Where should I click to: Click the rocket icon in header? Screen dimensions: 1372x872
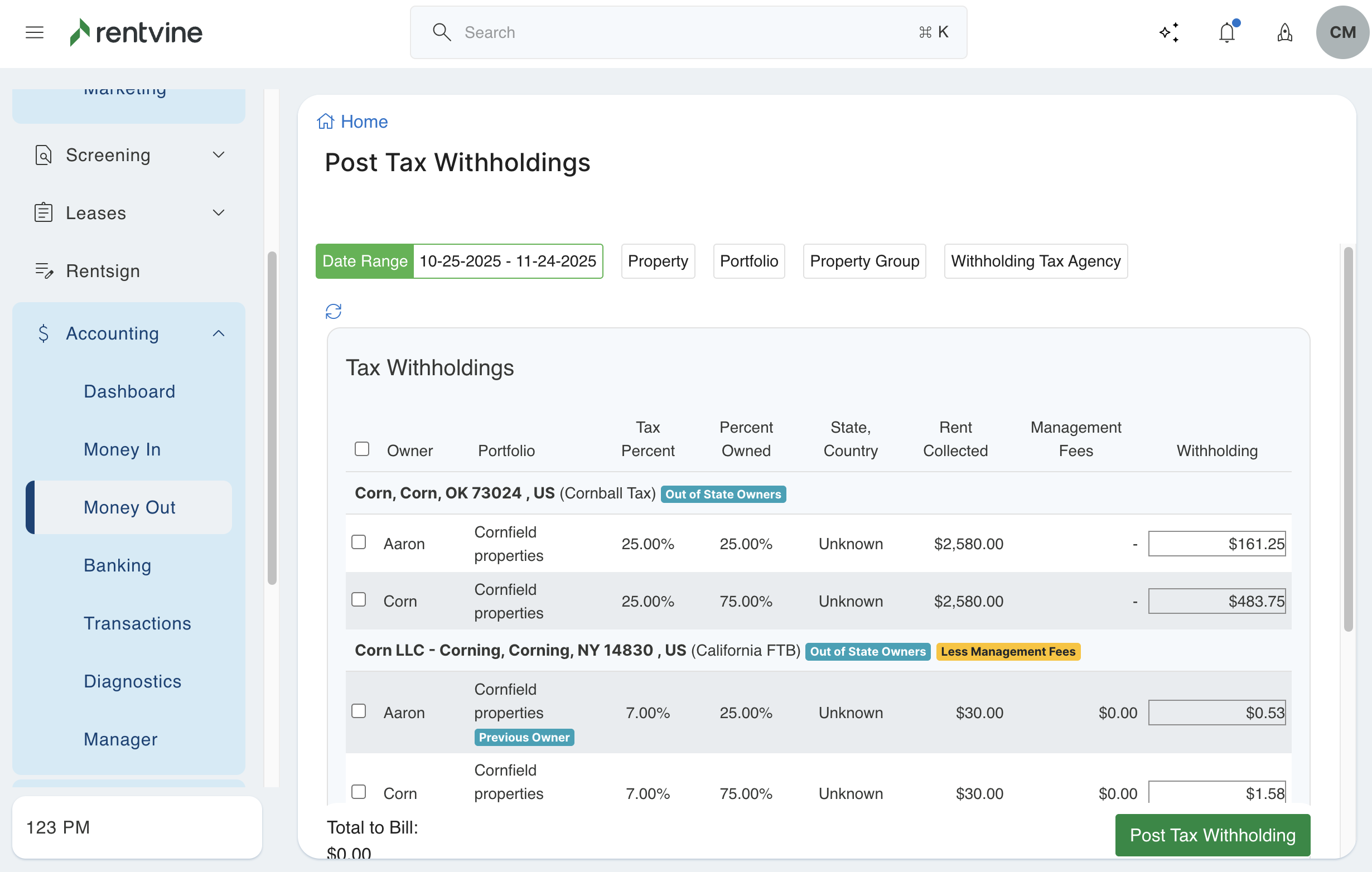point(1284,32)
